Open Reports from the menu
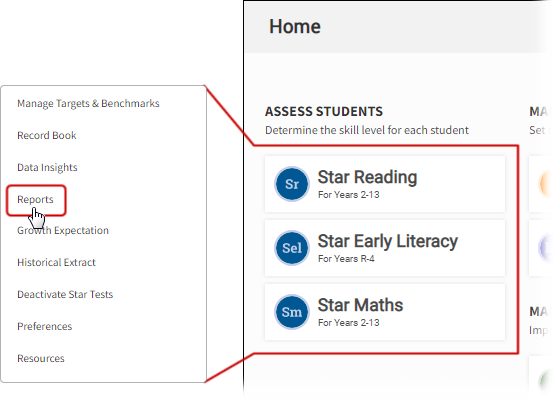 pos(35,200)
